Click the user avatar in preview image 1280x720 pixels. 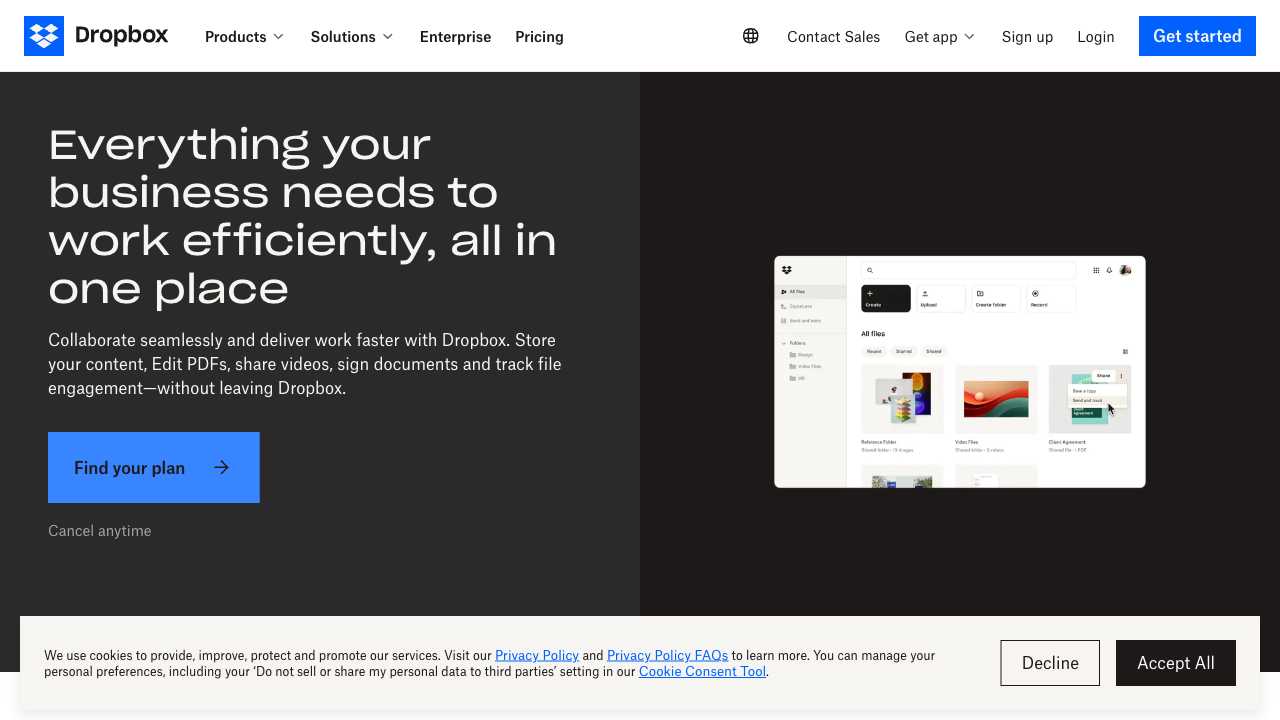pos(1125,270)
